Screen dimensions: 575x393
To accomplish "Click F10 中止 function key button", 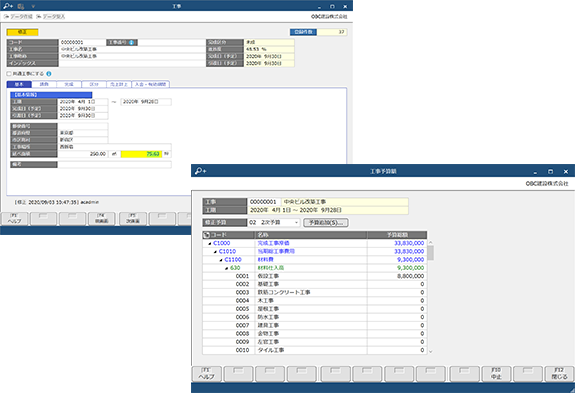I will tap(496, 374).
